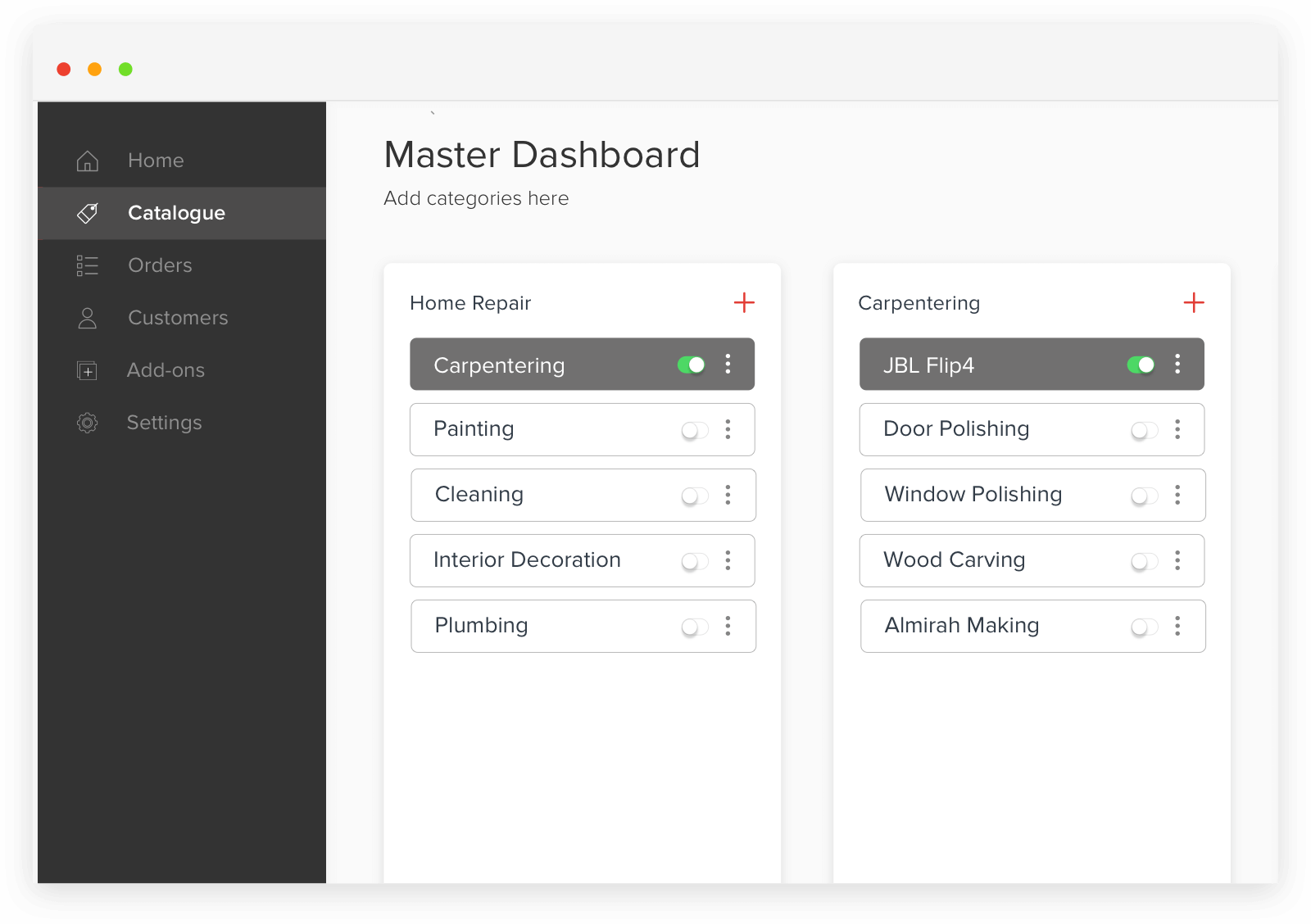
Task: Enable the Cleaning toggle
Action: coord(695,496)
